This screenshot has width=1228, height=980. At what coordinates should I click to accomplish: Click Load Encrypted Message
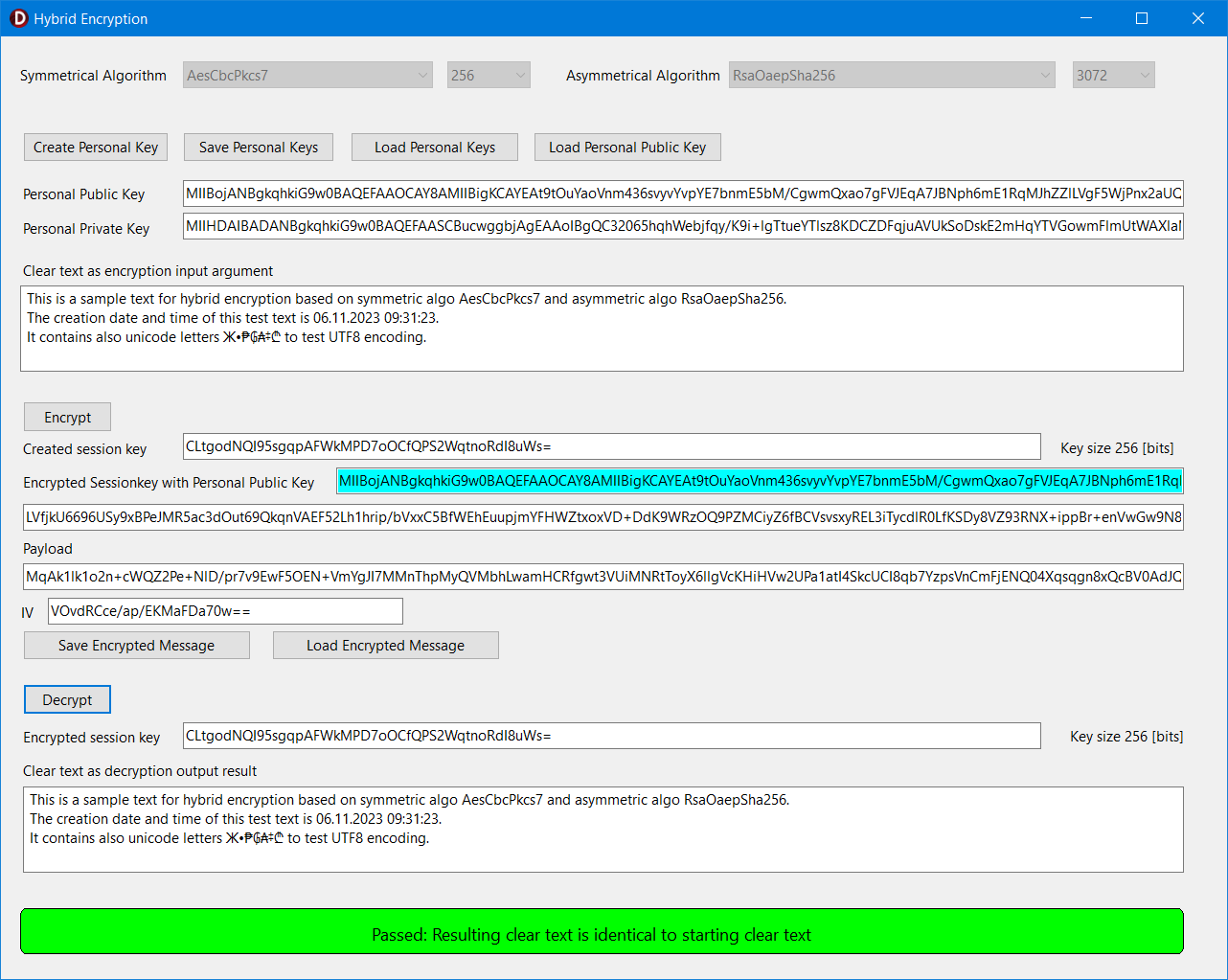click(385, 645)
